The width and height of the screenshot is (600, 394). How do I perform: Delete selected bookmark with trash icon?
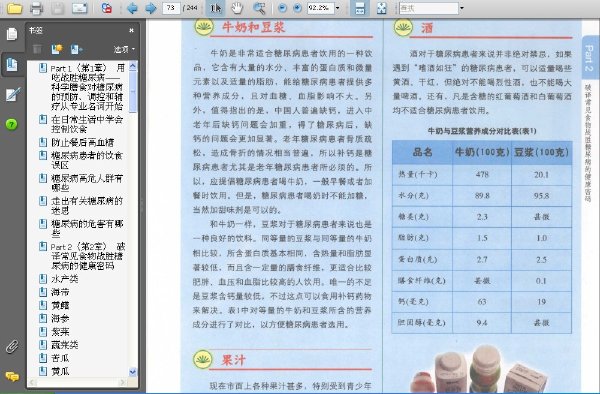[x=37, y=49]
